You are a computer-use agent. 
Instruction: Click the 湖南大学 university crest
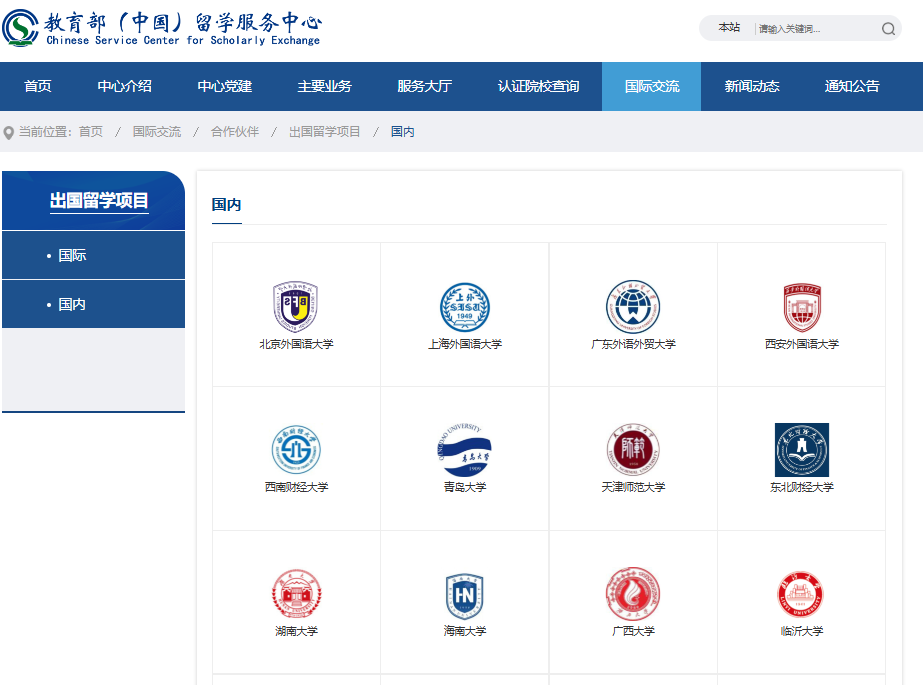coord(294,594)
